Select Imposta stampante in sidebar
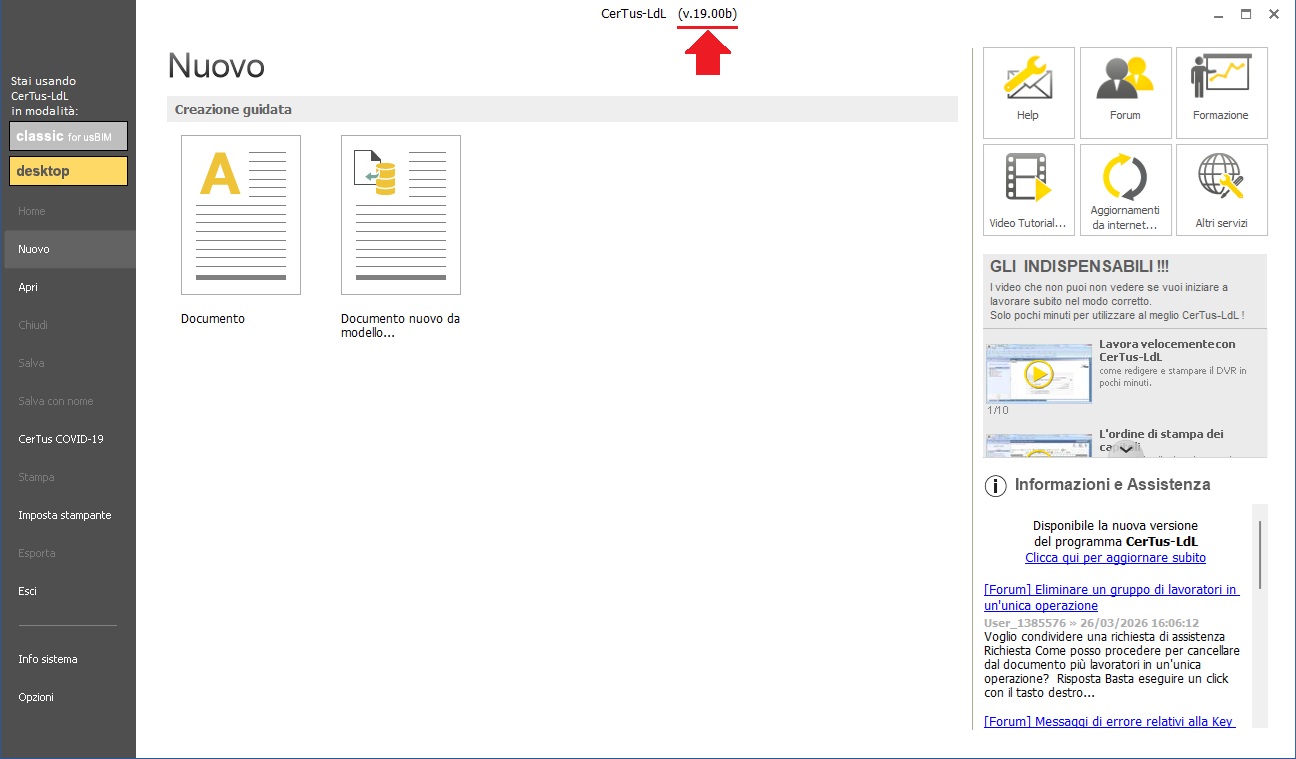Screen dimensions: 1296x759 [x=65, y=515]
